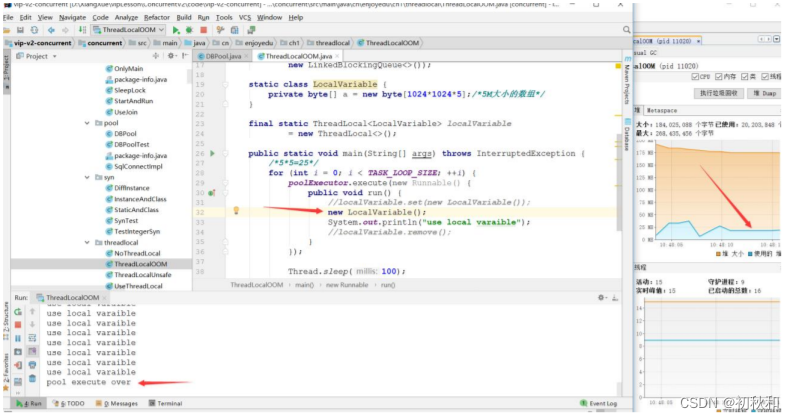Open the VisualVM tab list dropdown arrow
This screenshot has width=794, height=419.
point(776,39)
